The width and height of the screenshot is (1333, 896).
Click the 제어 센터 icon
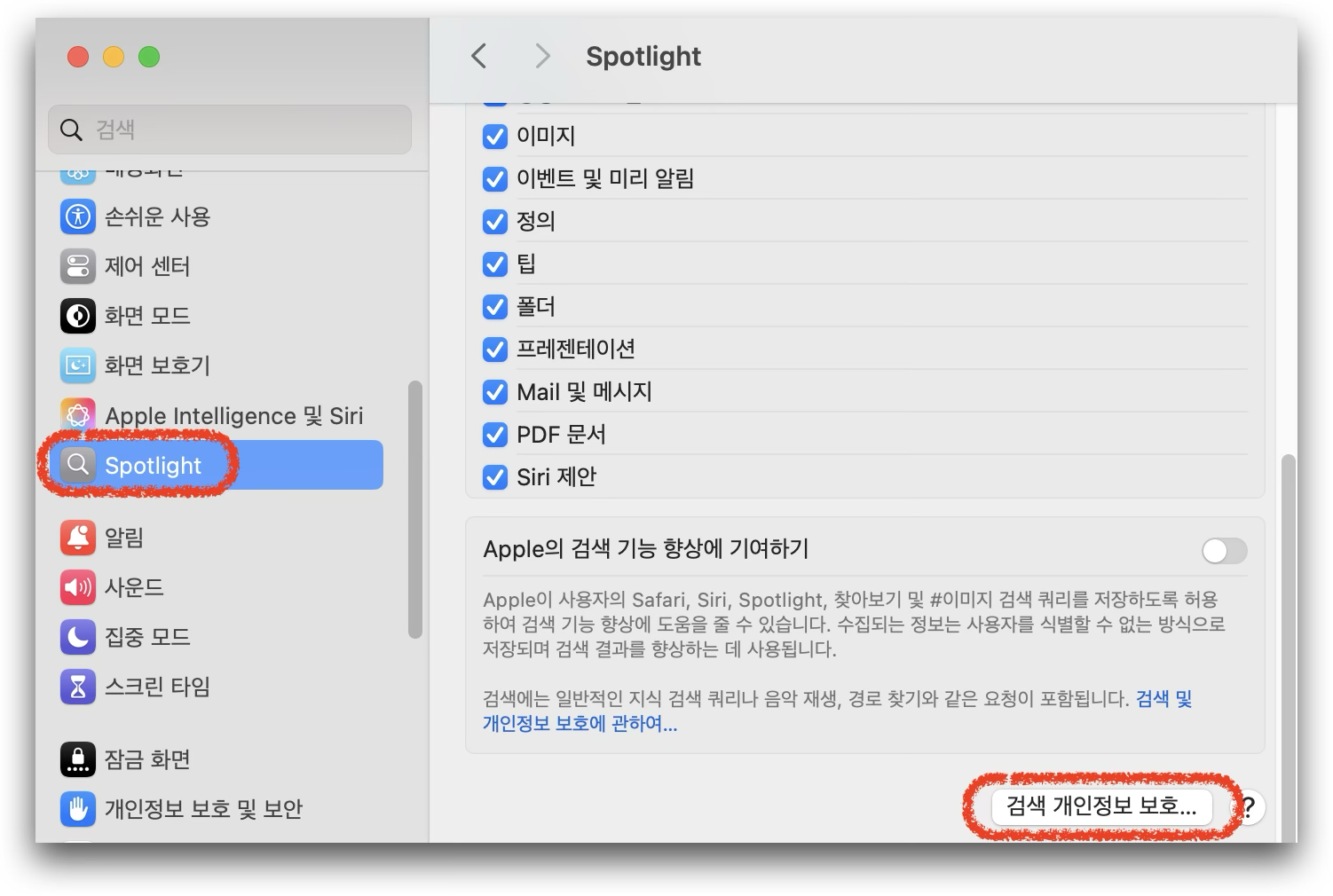pos(78,266)
